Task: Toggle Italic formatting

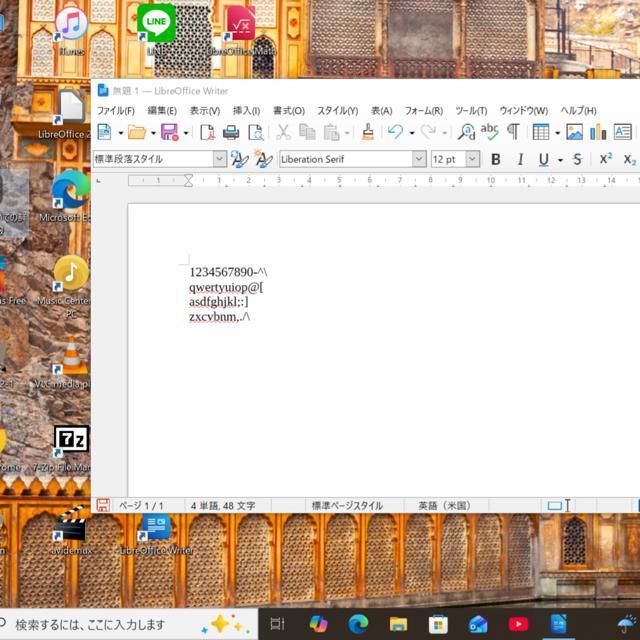Action: tap(520, 159)
